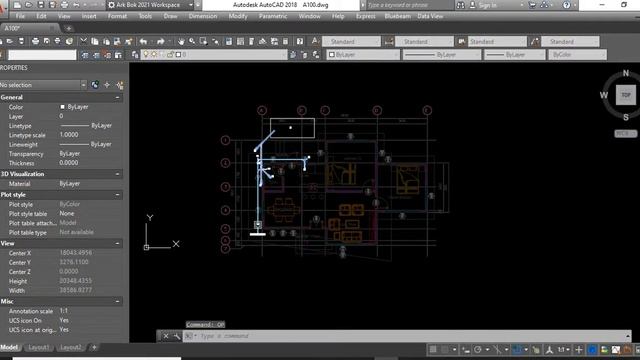Collapse the 3D Visualization section

[x=118, y=174]
